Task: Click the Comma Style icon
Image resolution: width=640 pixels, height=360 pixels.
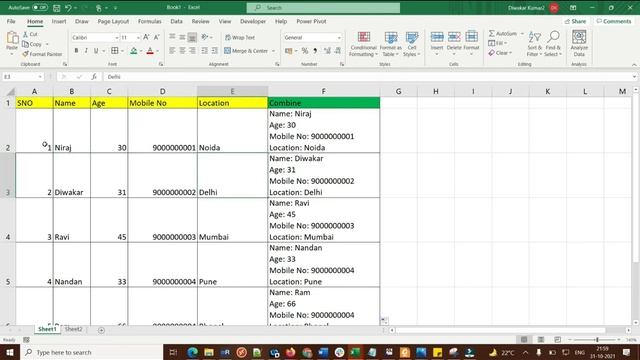Action: [x=315, y=51]
